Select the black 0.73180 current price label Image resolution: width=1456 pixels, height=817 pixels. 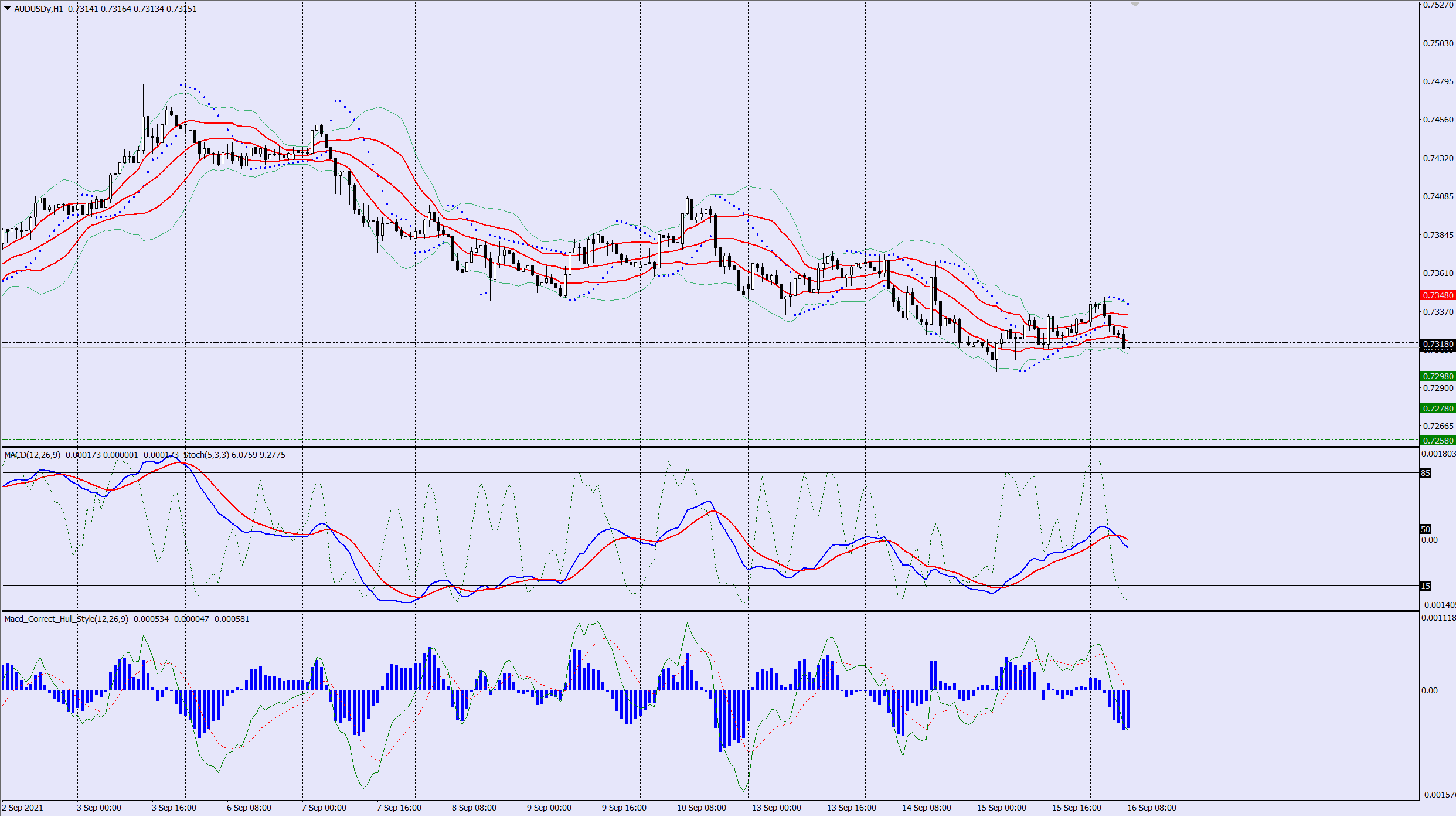[1438, 343]
